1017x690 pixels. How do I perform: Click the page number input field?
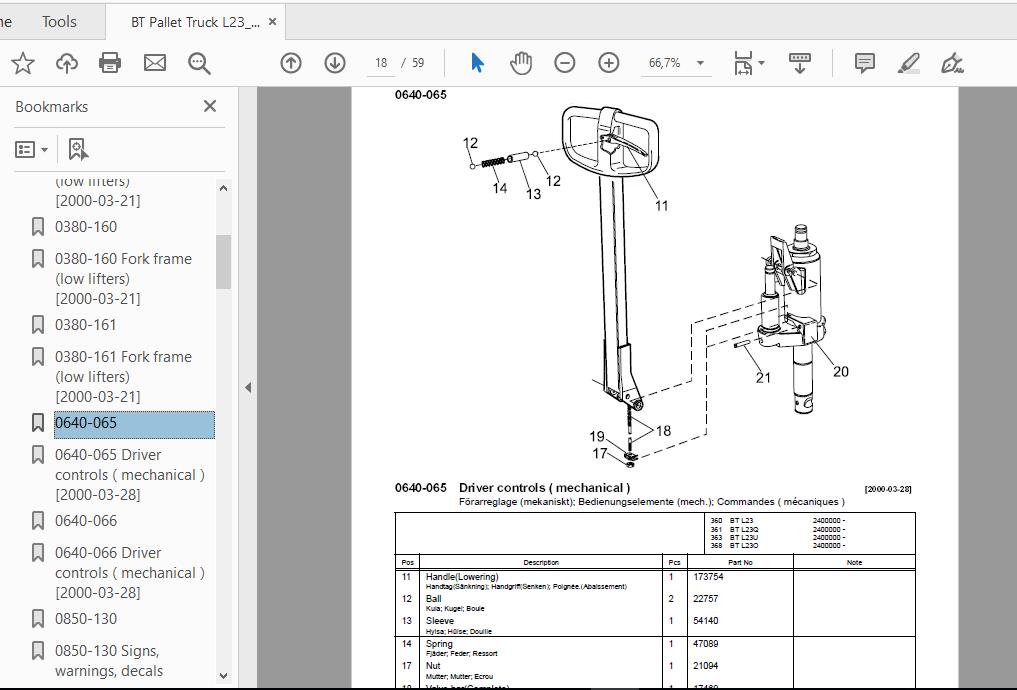point(381,63)
